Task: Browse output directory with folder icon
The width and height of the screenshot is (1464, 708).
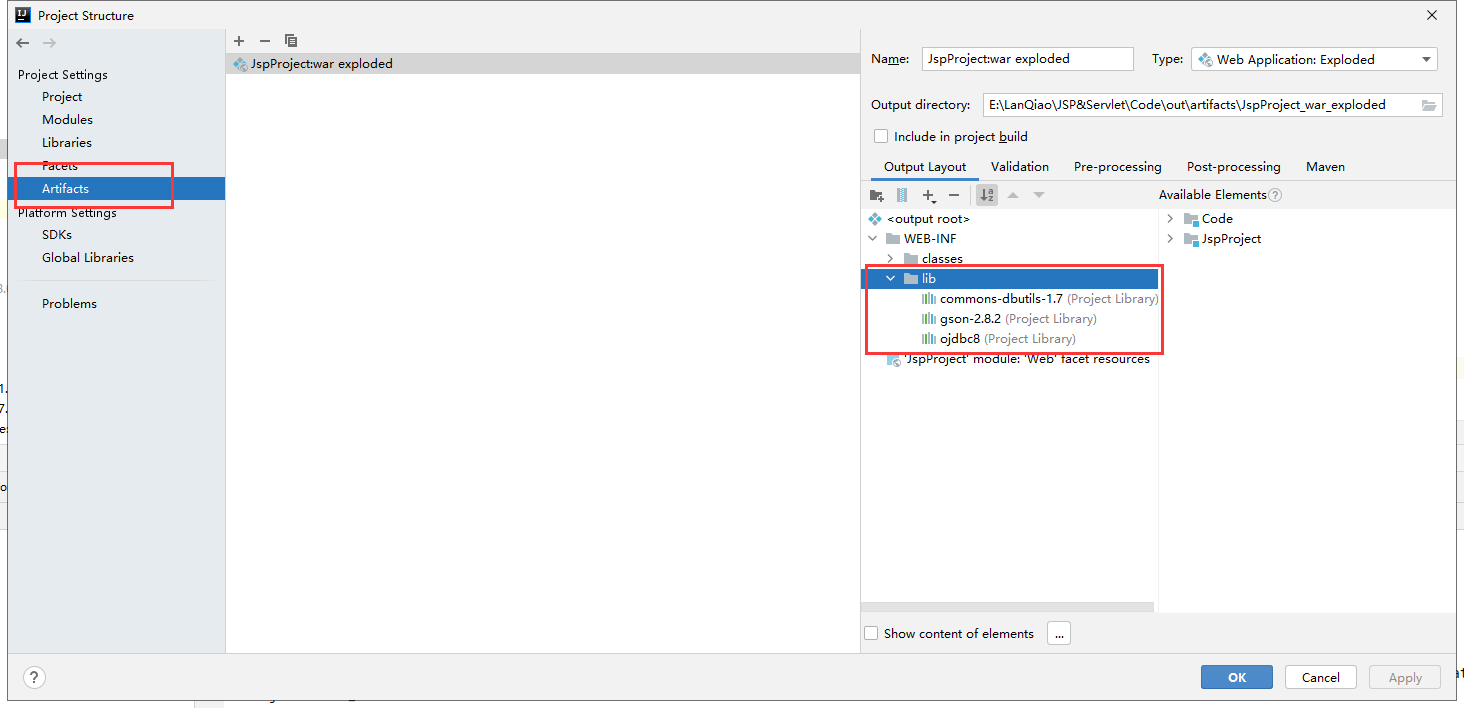Action: coord(1431,104)
